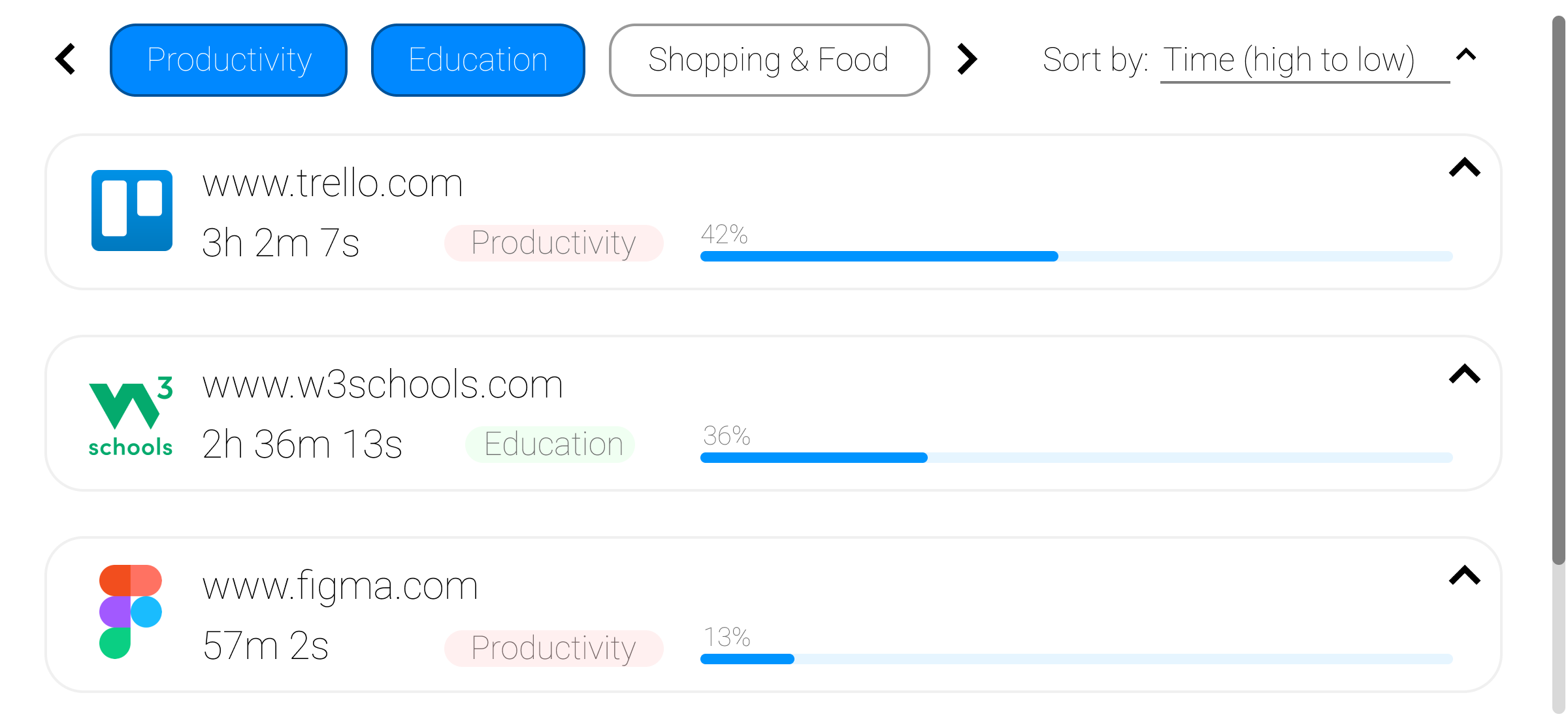Image resolution: width=1568 pixels, height=727 pixels.
Task: Collapse the www.w3schools.com card
Action: point(1464,374)
